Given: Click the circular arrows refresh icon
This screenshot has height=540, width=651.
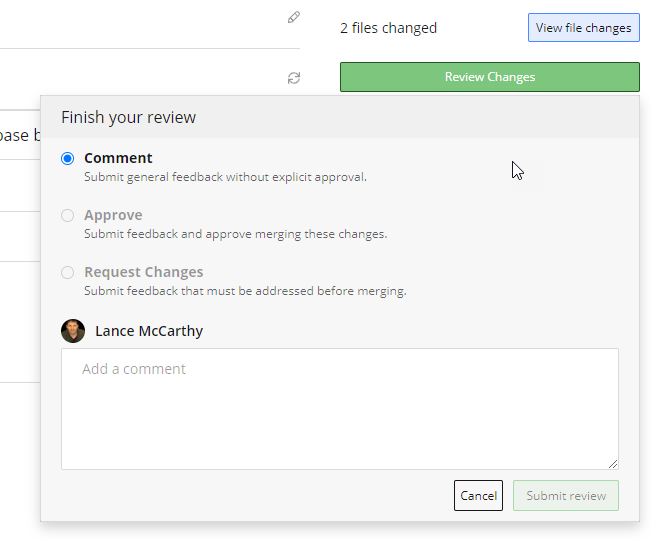Looking at the screenshot, I should pos(293,78).
